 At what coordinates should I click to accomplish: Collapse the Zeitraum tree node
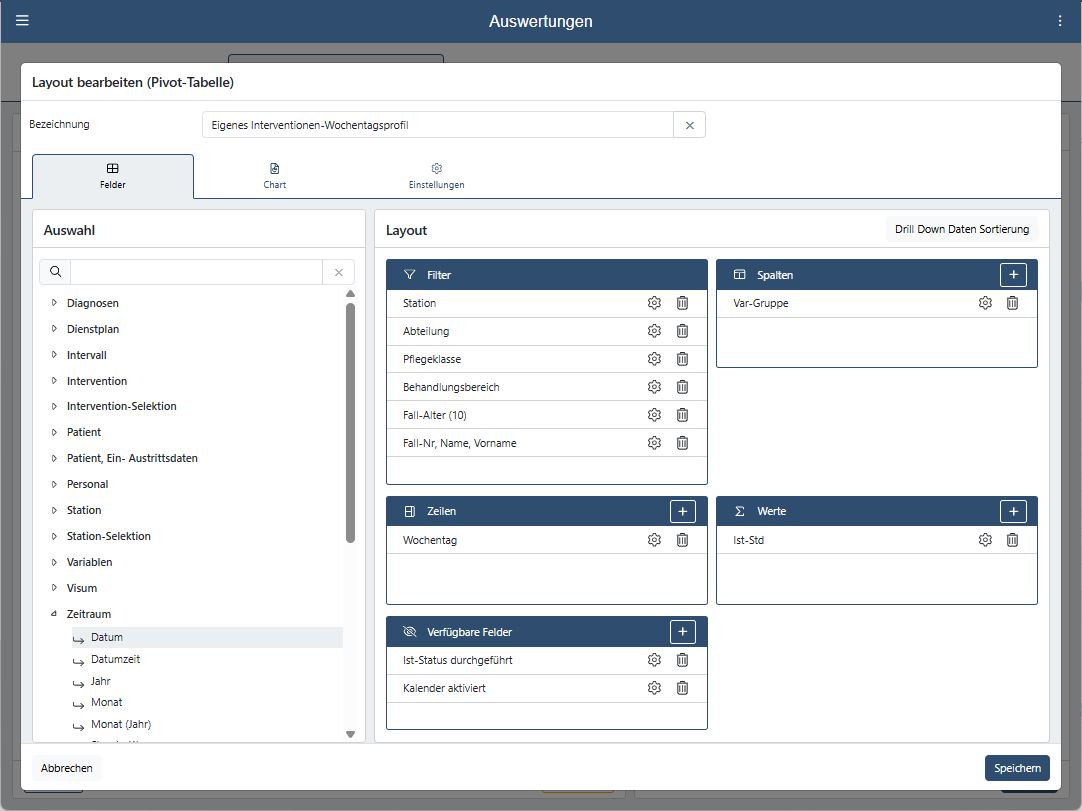54,614
